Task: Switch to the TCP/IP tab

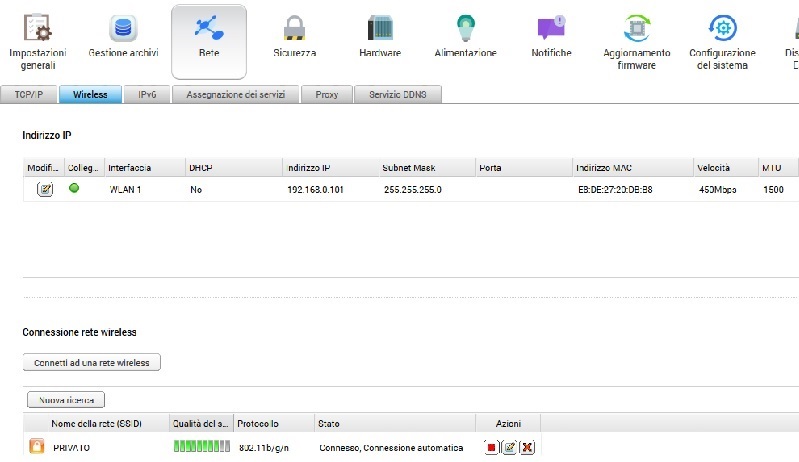Action: pos(28,95)
